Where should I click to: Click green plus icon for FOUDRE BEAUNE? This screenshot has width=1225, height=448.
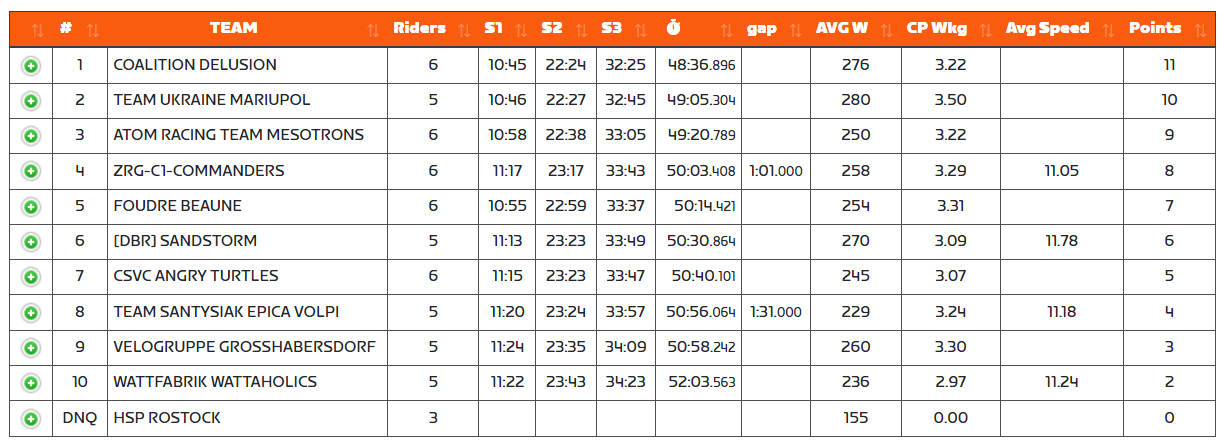(x=31, y=207)
